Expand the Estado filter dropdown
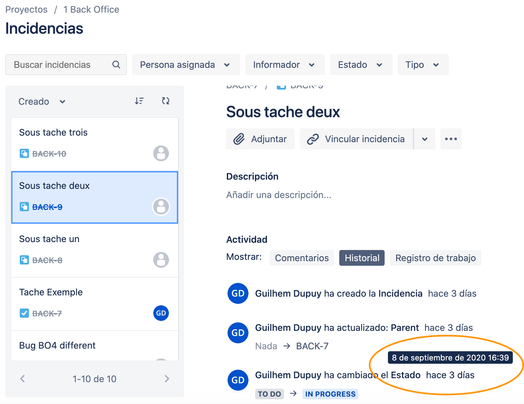The image size is (524, 404). (361, 64)
